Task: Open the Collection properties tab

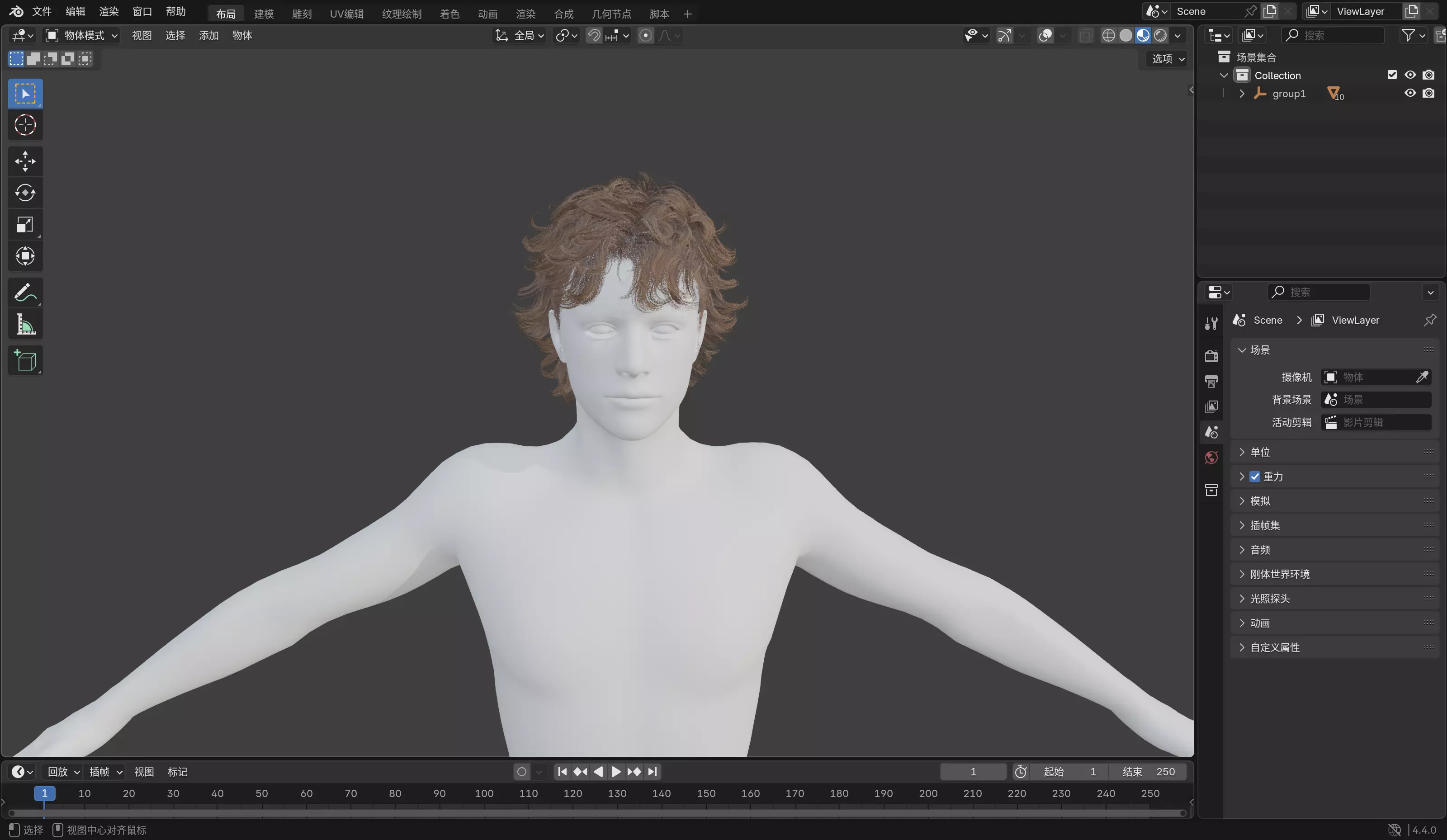Action: coord(1211,490)
